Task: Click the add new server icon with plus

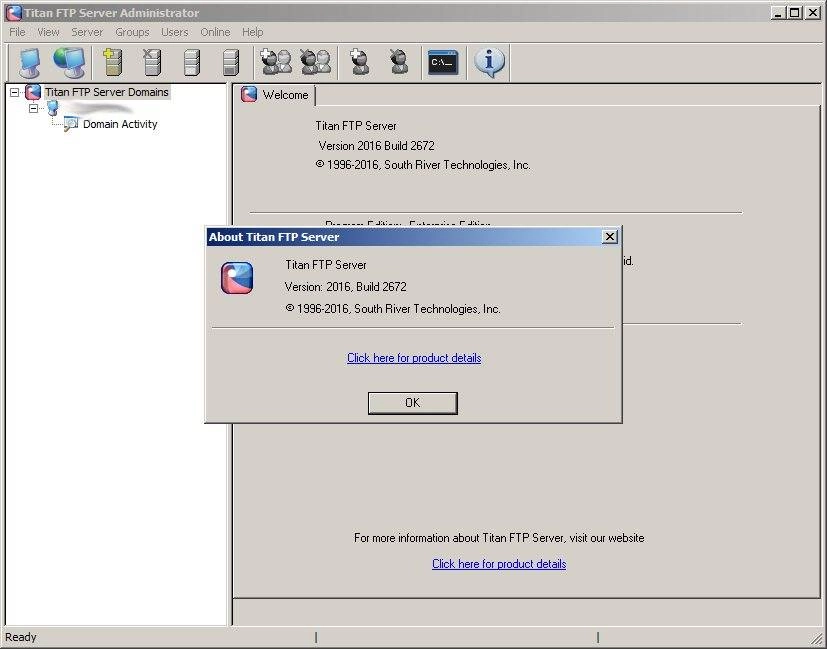Action: pos(113,63)
